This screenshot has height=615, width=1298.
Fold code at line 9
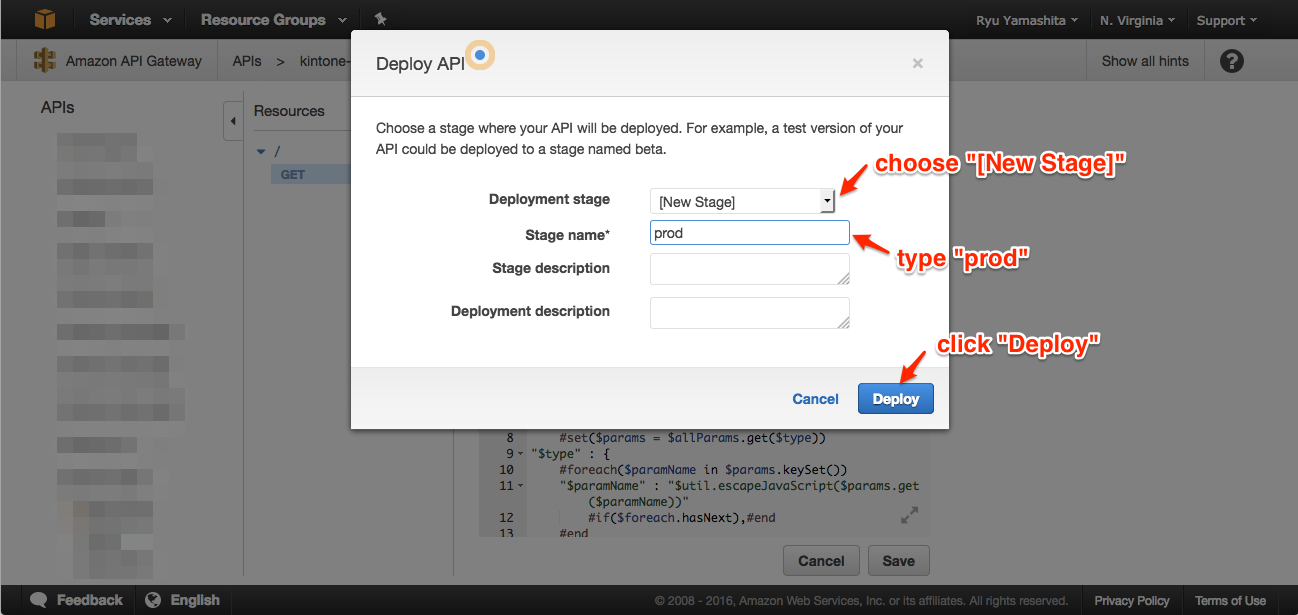pos(522,453)
